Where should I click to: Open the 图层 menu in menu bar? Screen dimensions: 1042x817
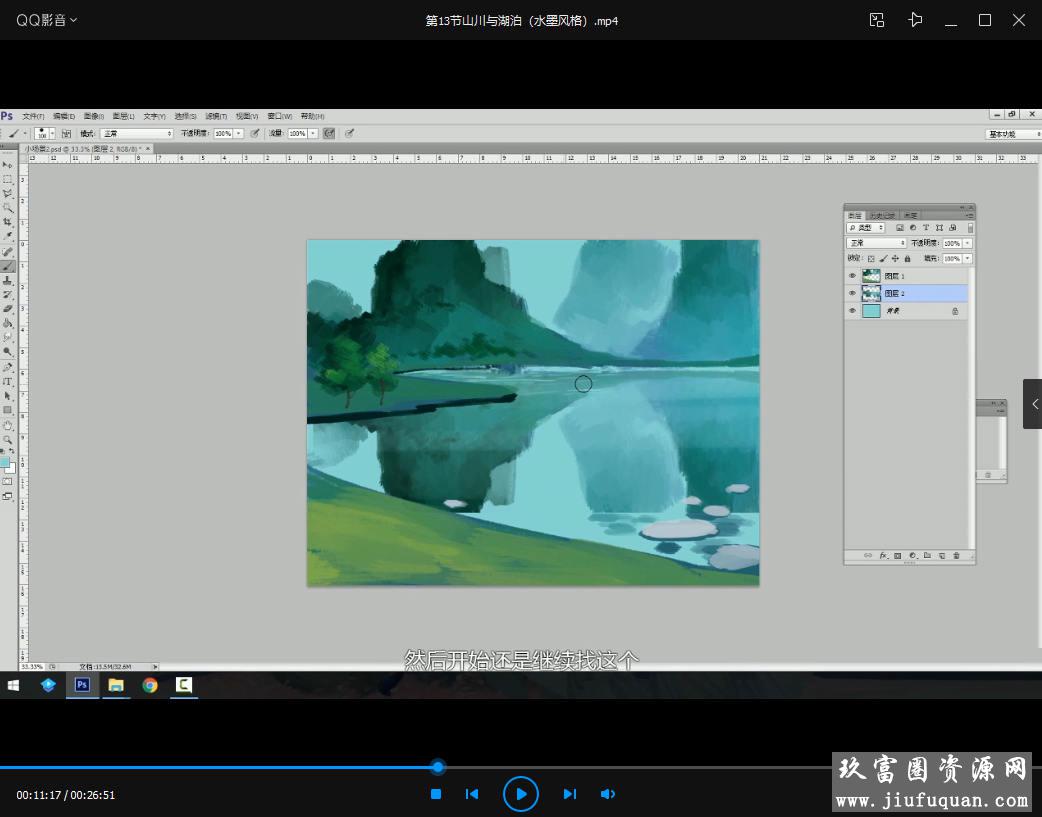tap(124, 116)
